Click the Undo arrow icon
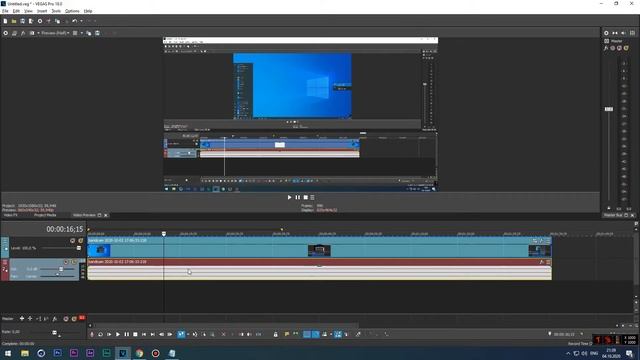Screen dimensions: 640x360 [x=75, y=21]
